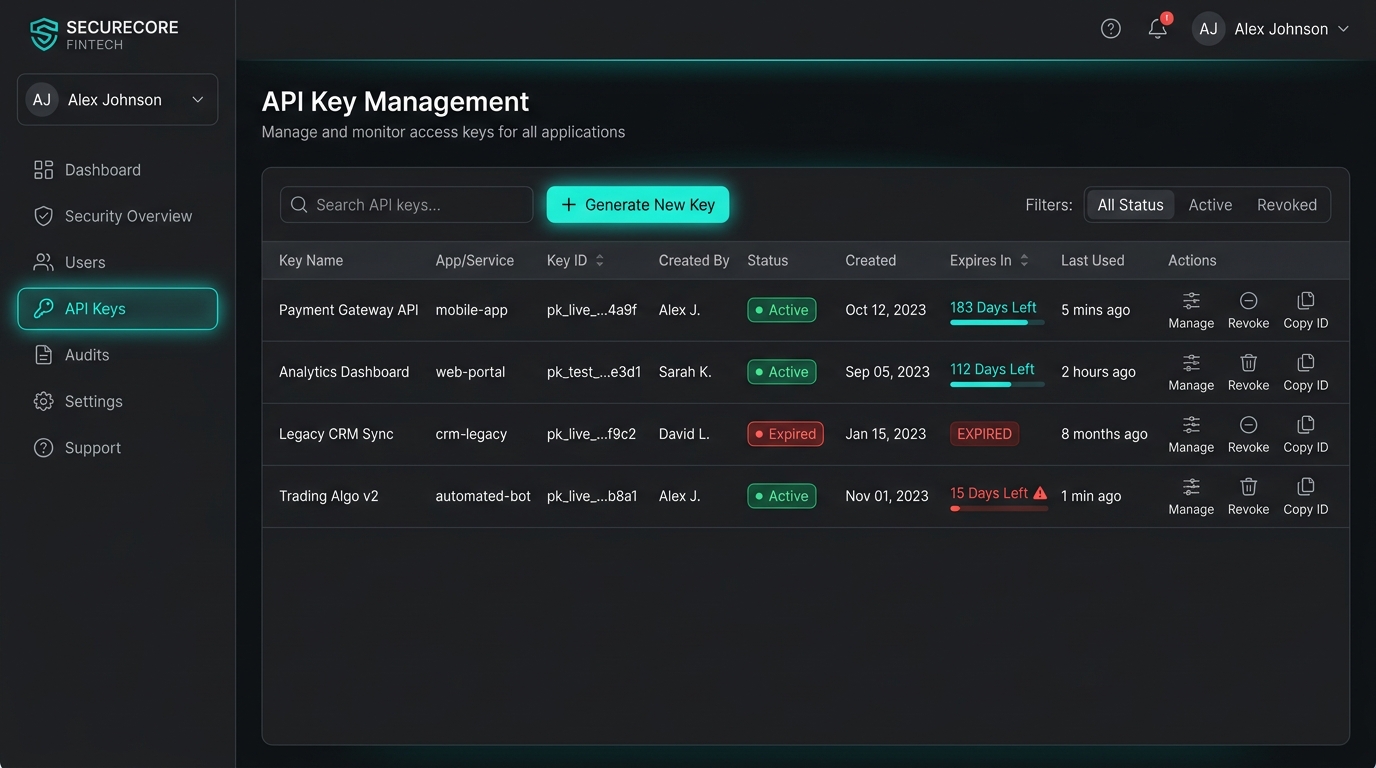
Task: Copy ID of the Analytics Dashboard key
Action: pyautogui.click(x=1305, y=372)
